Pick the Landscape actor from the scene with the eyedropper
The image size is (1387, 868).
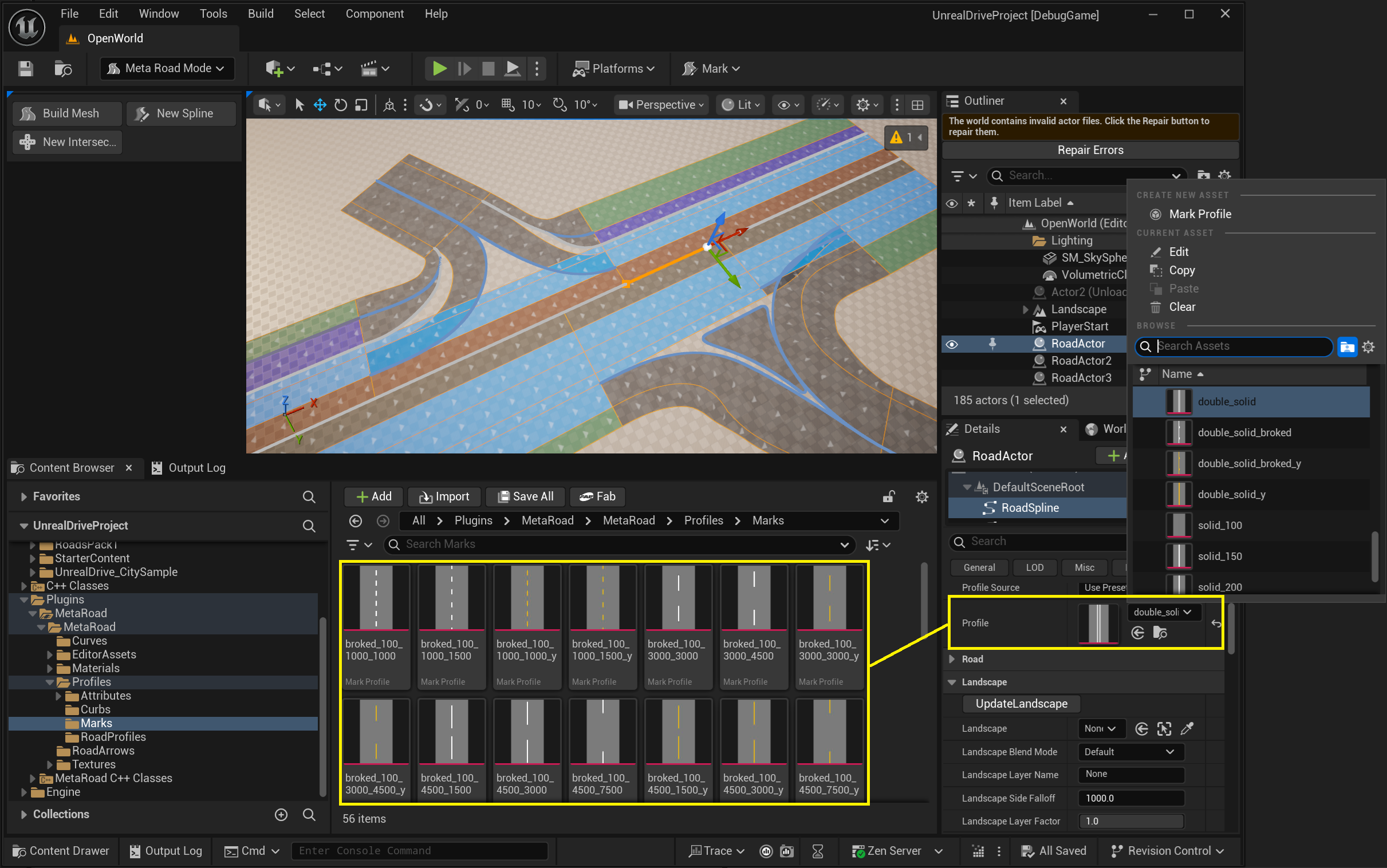click(1187, 728)
